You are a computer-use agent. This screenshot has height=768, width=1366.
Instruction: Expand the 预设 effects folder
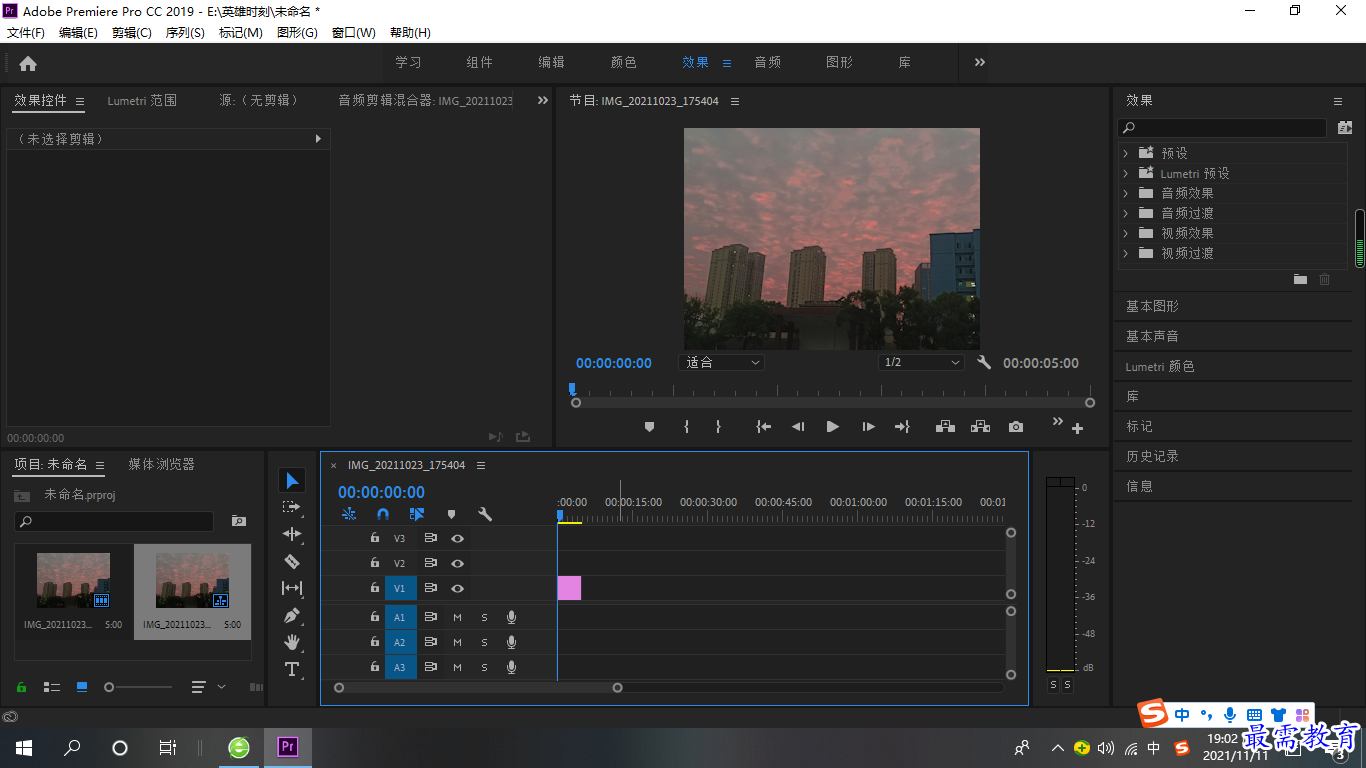click(x=1125, y=153)
